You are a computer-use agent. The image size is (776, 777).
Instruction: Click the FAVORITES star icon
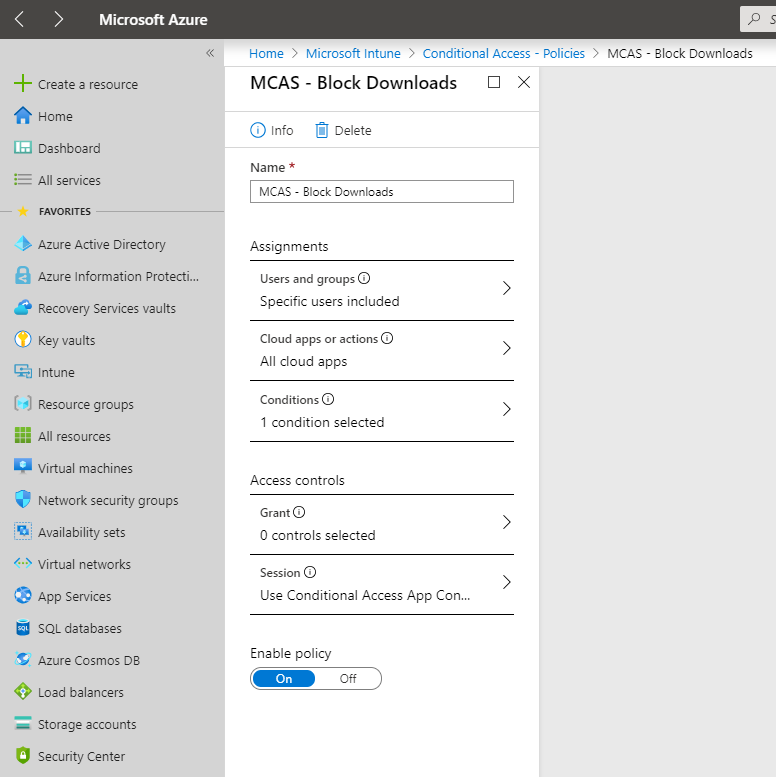[x=23, y=211]
